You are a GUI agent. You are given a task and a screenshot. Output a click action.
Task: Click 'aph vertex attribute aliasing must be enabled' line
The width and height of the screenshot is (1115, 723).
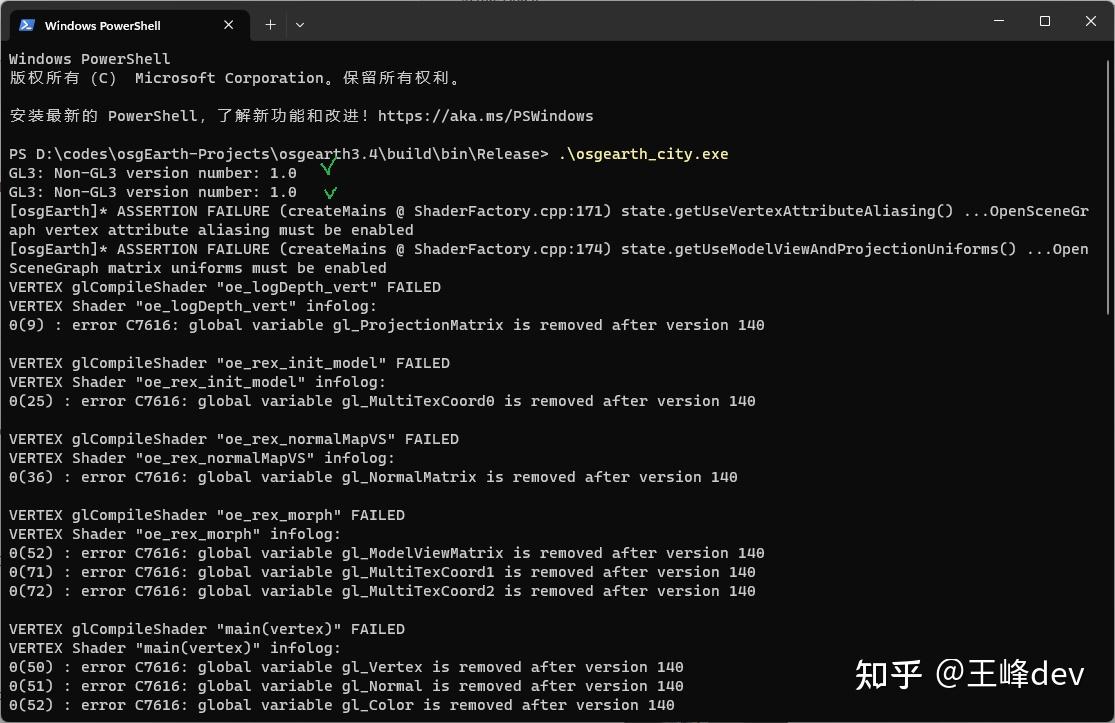(211, 230)
